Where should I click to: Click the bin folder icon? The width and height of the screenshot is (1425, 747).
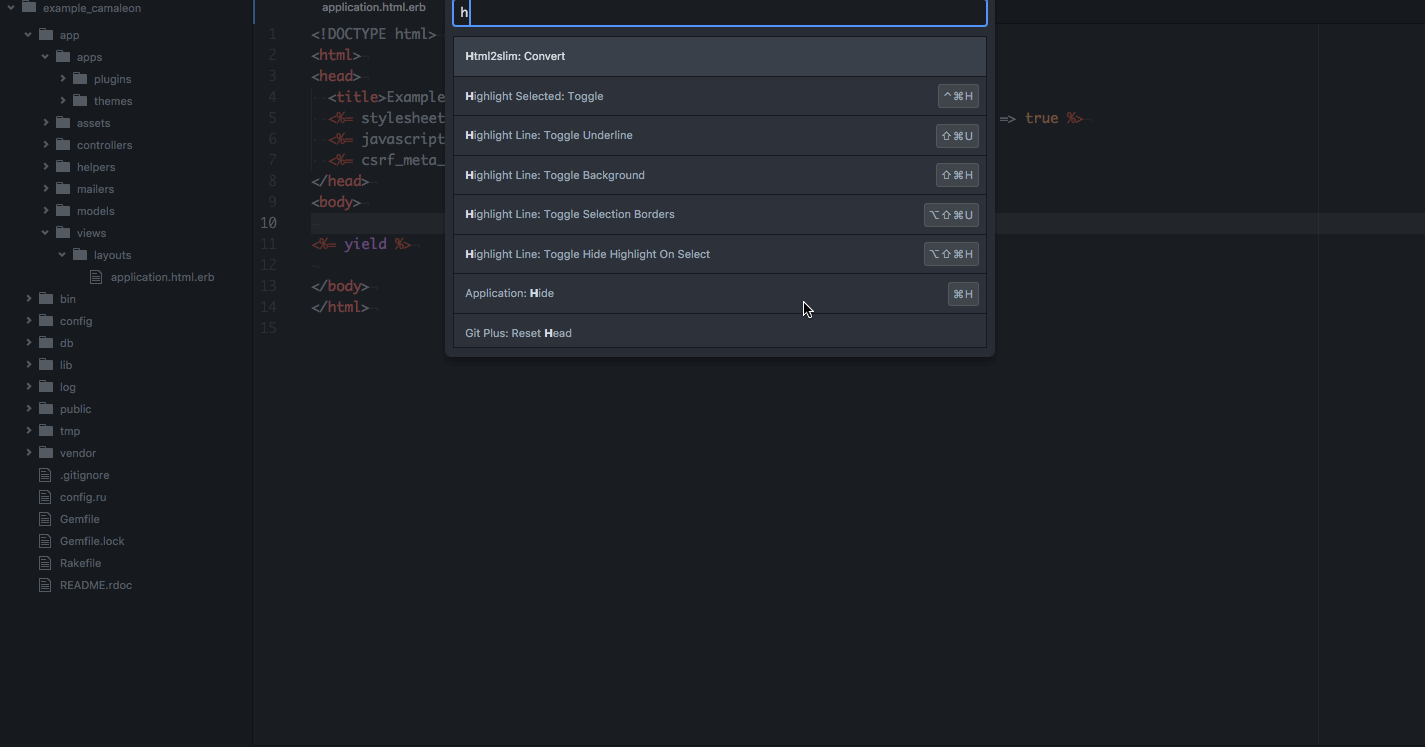46,299
